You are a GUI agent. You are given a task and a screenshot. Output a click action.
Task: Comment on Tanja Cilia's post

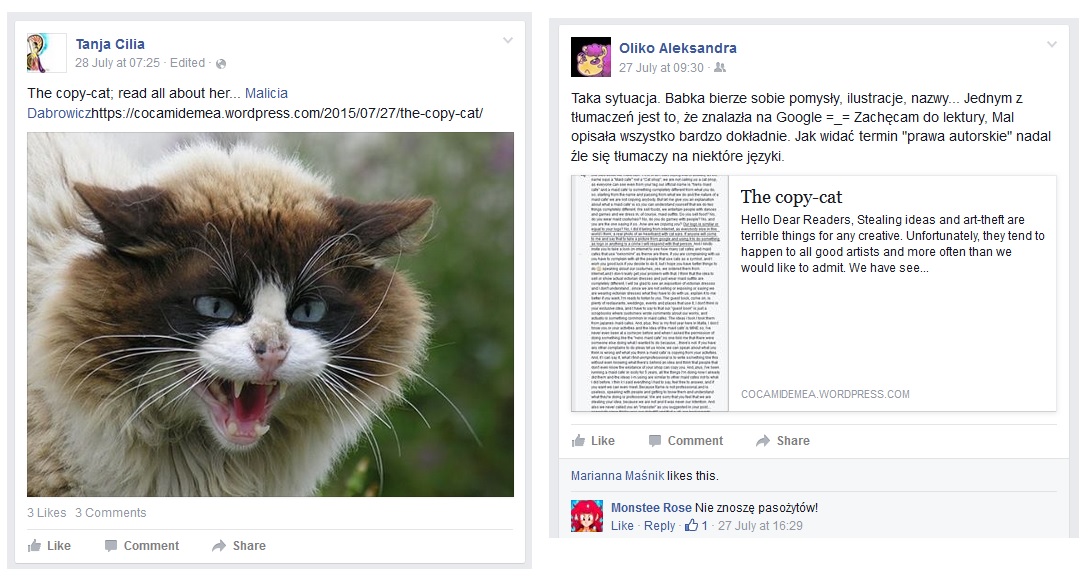[141, 545]
